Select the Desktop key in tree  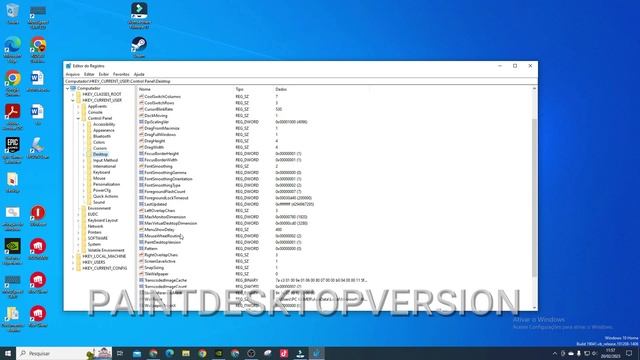pyautogui.click(x=100, y=154)
